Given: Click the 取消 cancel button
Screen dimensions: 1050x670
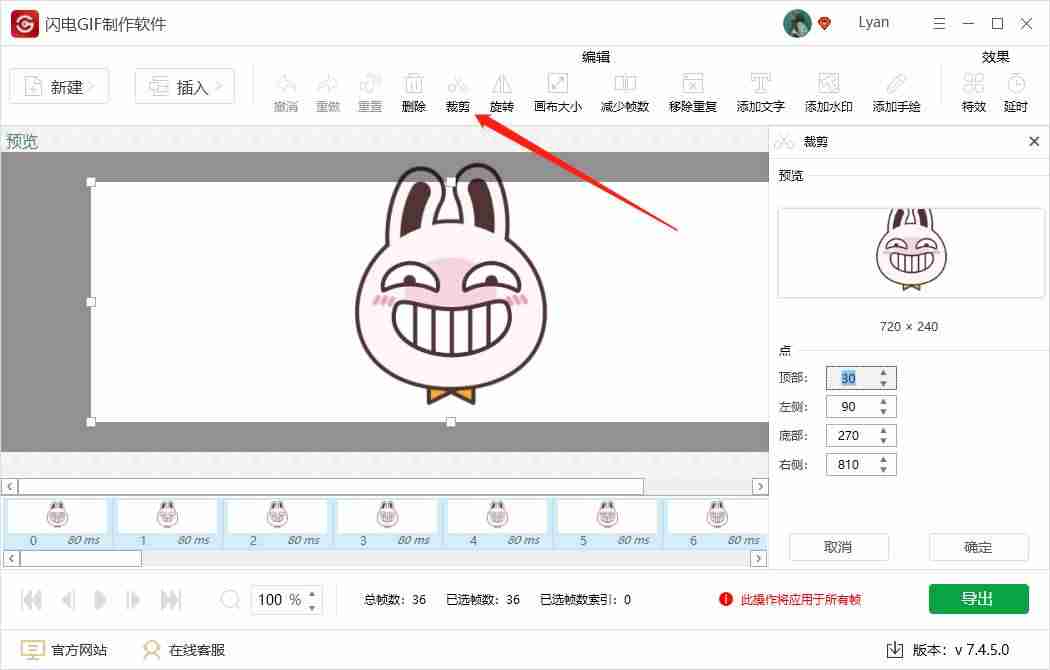Looking at the screenshot, I should pyautogui.click(x=838, y=547).
